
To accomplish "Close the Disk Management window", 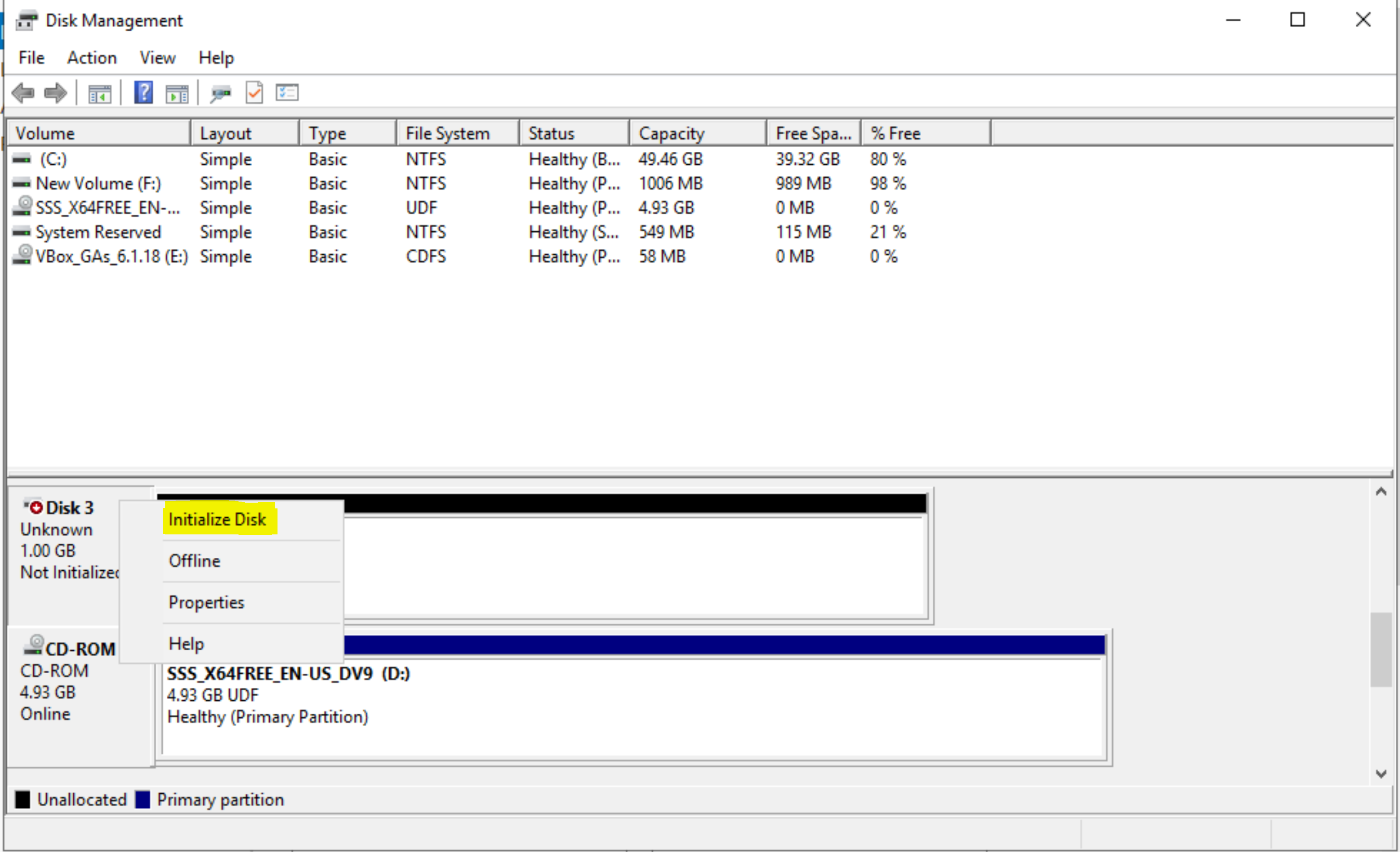I will click(1363, 20).
